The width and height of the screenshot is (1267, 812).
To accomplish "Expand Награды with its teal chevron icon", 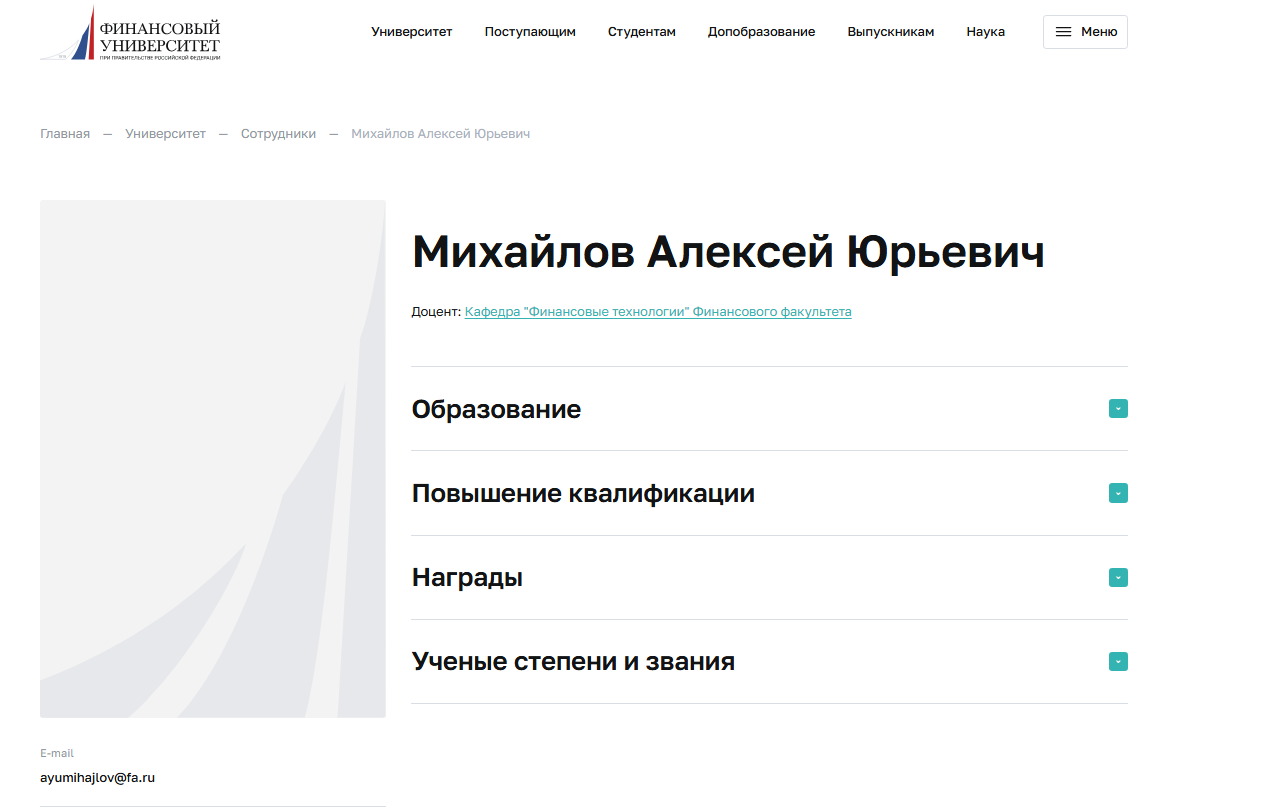I will 1118,578.
